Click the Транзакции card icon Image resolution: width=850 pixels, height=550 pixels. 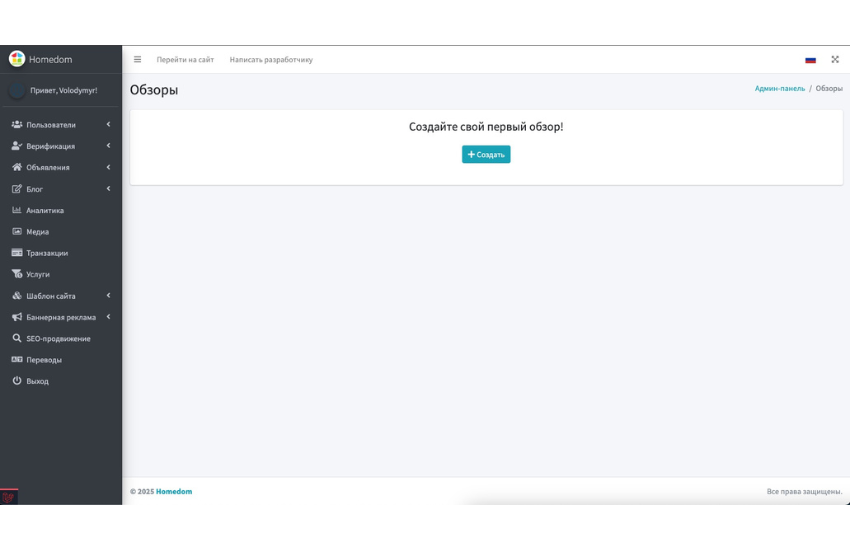[x=17, y=253]
